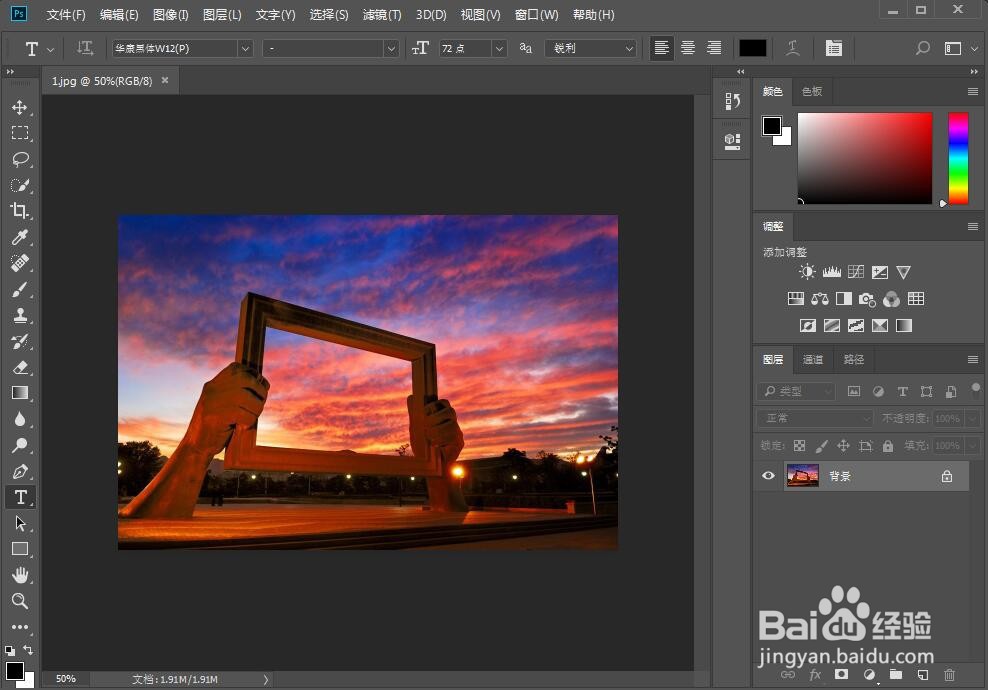The width and height of the screenshot is (988, 690).
Task: Toggle text orientation in options bar
Action: point(84,48)
